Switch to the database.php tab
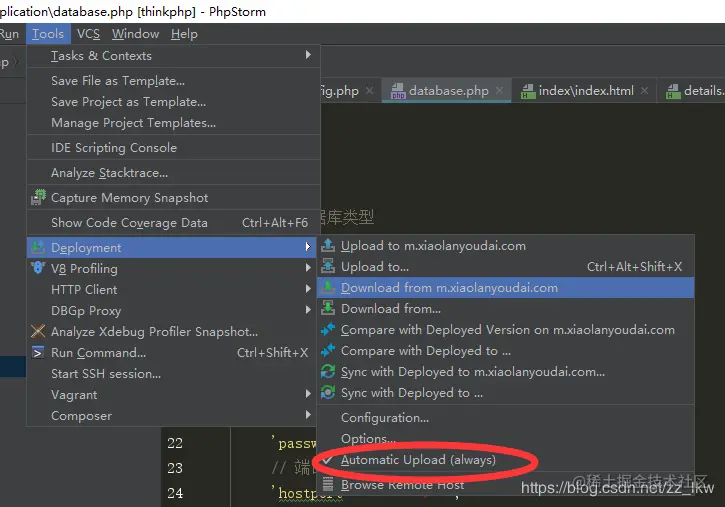The image size is (725, 507). 446,91
